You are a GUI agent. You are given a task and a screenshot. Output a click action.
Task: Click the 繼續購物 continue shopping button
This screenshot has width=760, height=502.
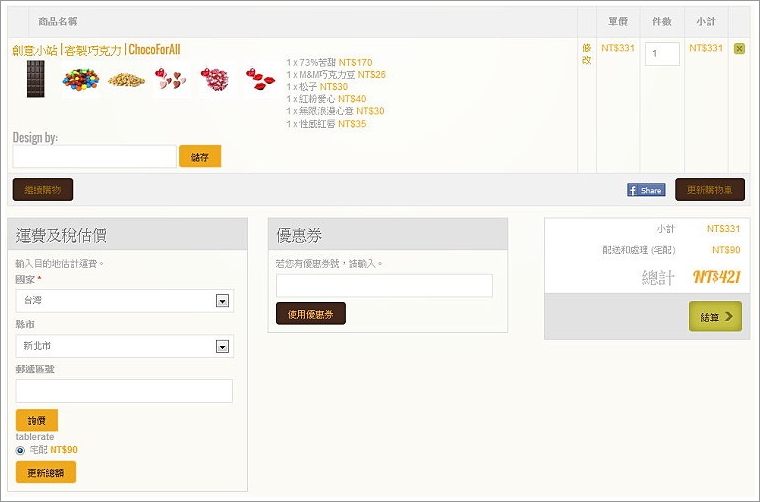pos(43,189)
